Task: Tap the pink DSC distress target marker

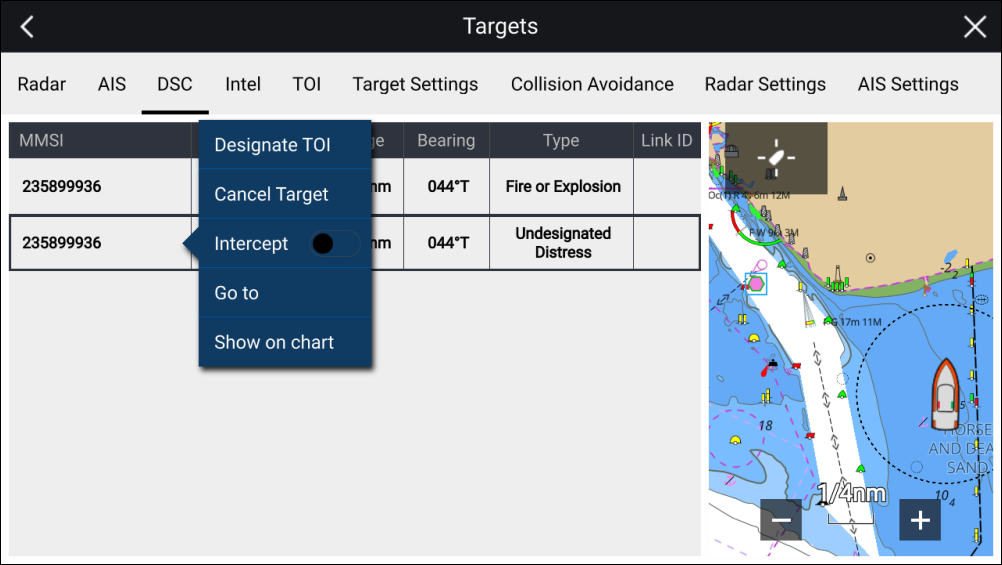Action: tap(756, 284)
